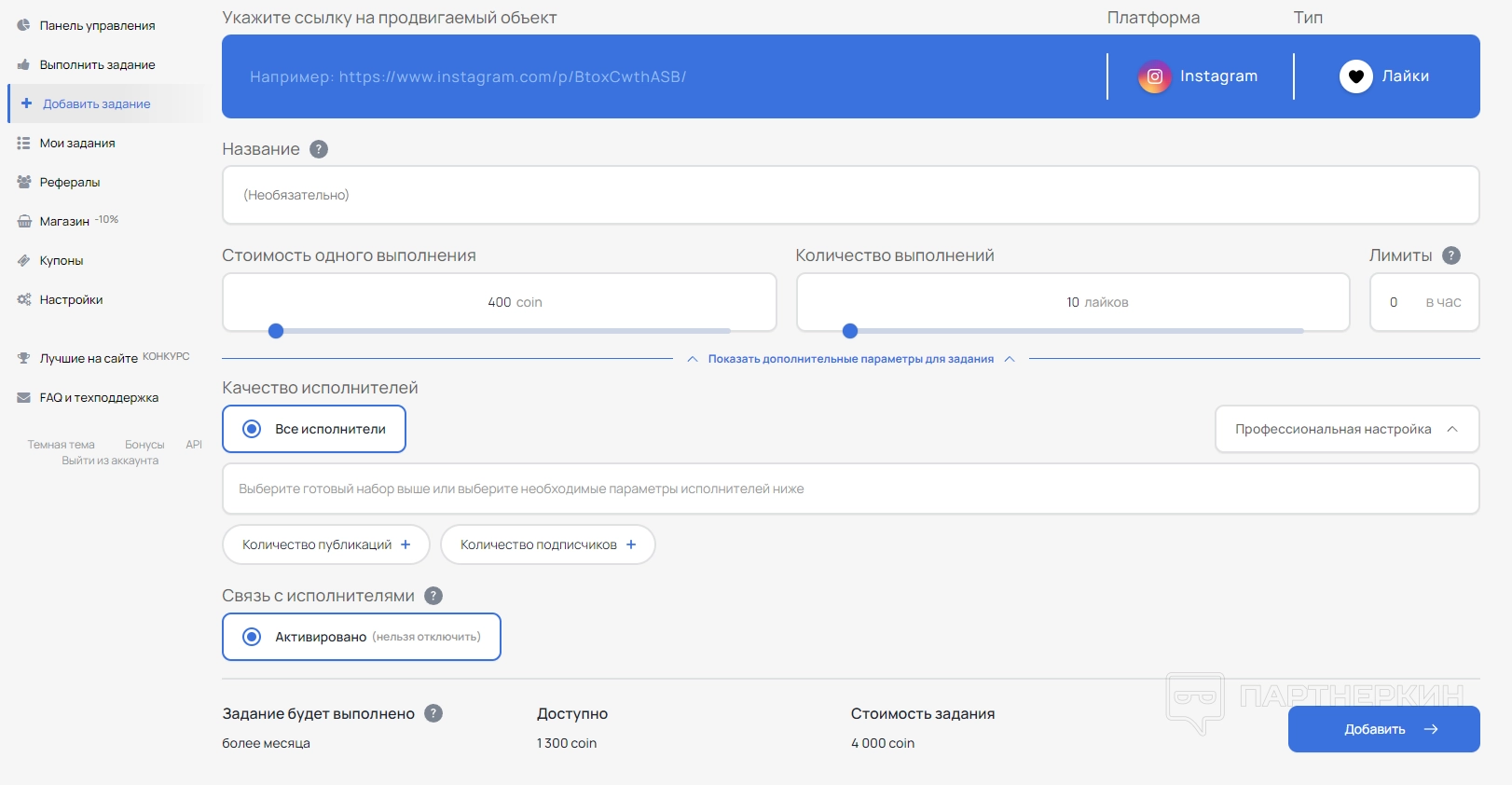Collapse Показать дополнительные параметры для задания
This screenshot has width=1512, height=785.
coord(850,359)
